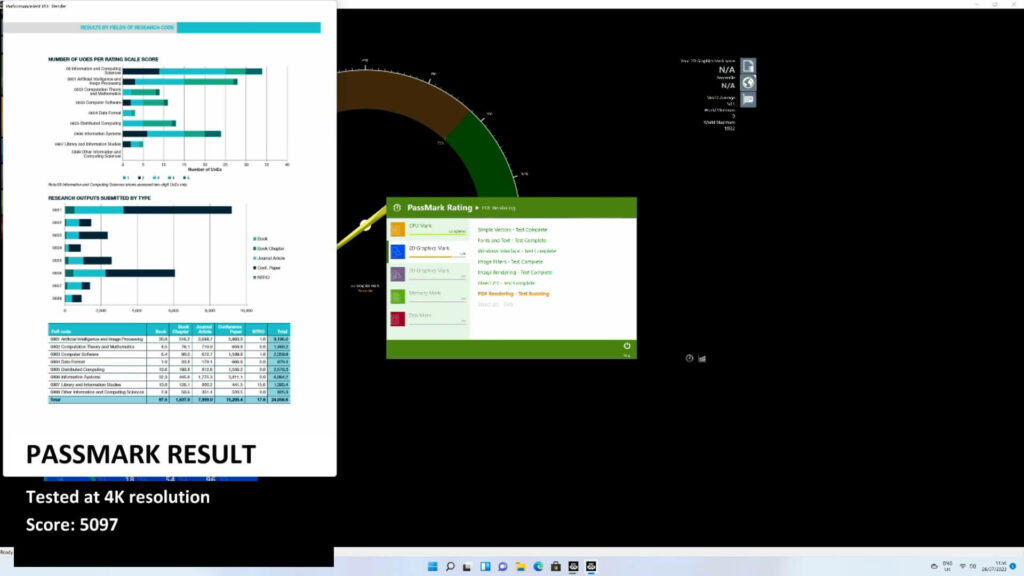This screenshot has width=1024, height=576.
Task: Click the 3D Graphics Mark progress bar
Action: click(x=437, y=278)
